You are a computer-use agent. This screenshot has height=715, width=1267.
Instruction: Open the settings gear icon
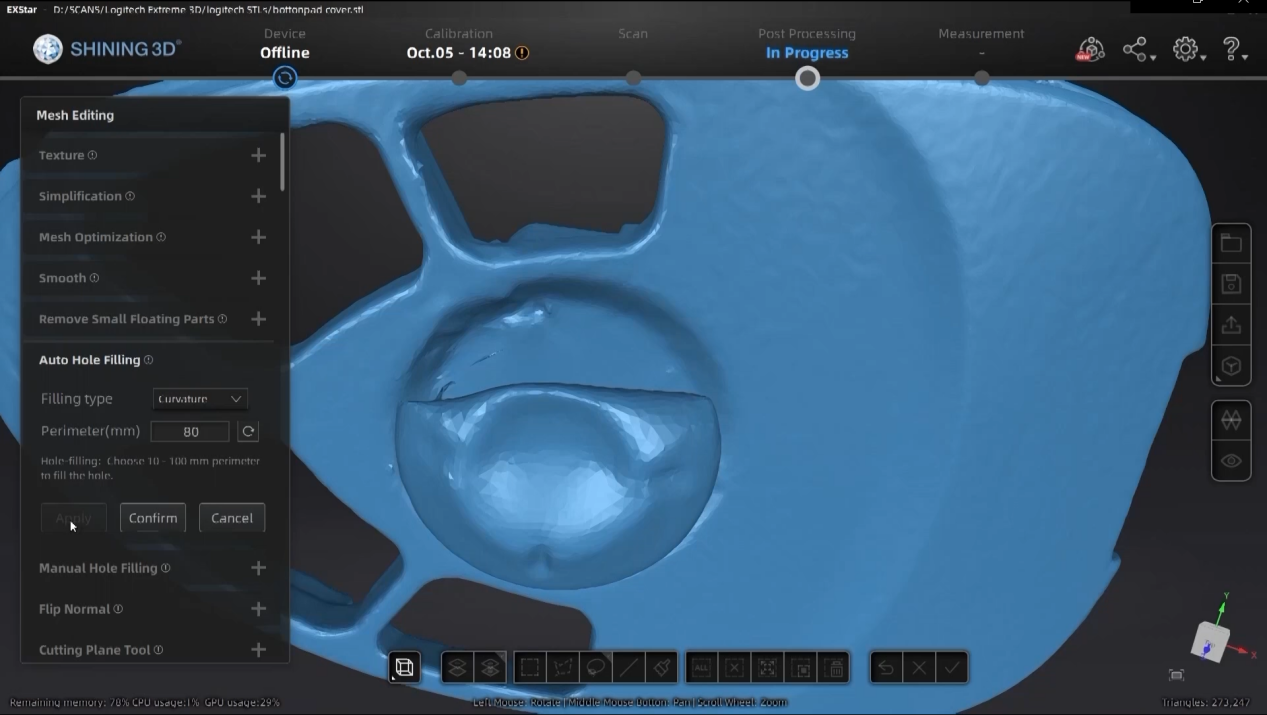[1185, 48]
